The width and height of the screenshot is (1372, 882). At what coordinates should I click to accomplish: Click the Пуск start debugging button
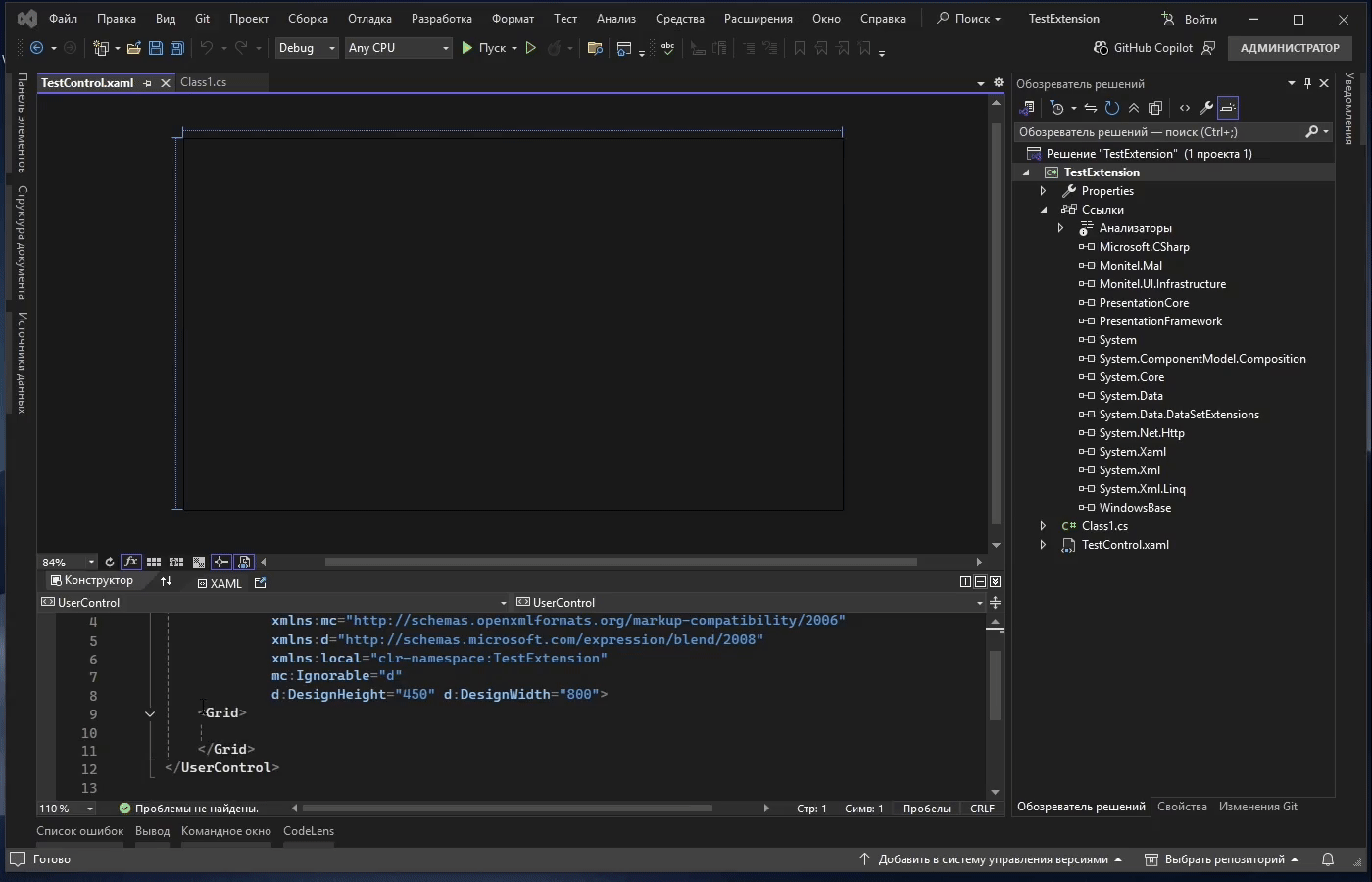pyautogui.click(x=483, y=48)
